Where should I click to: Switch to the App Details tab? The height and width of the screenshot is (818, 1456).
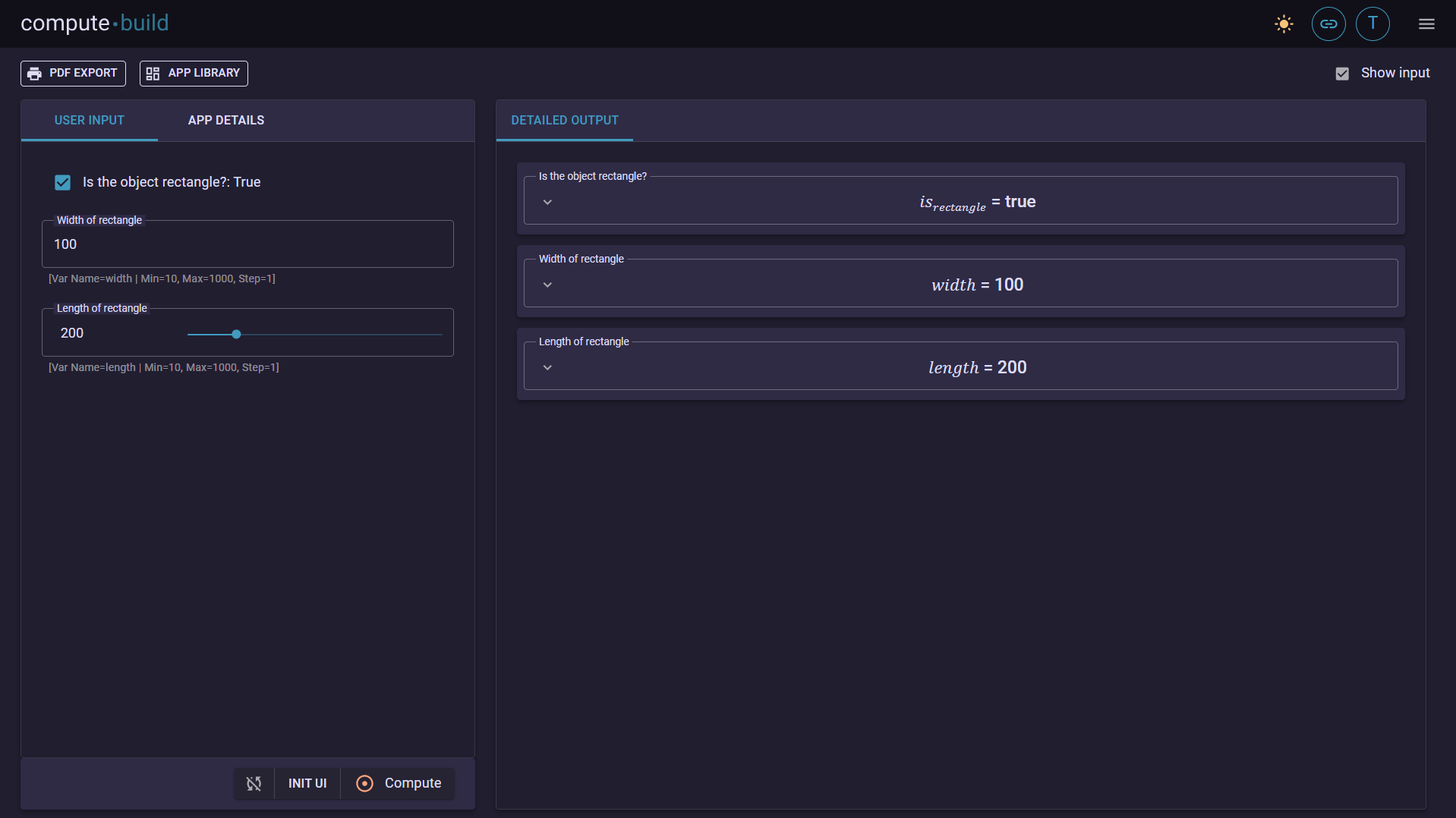pyautogui.click(x=226, y=121)
